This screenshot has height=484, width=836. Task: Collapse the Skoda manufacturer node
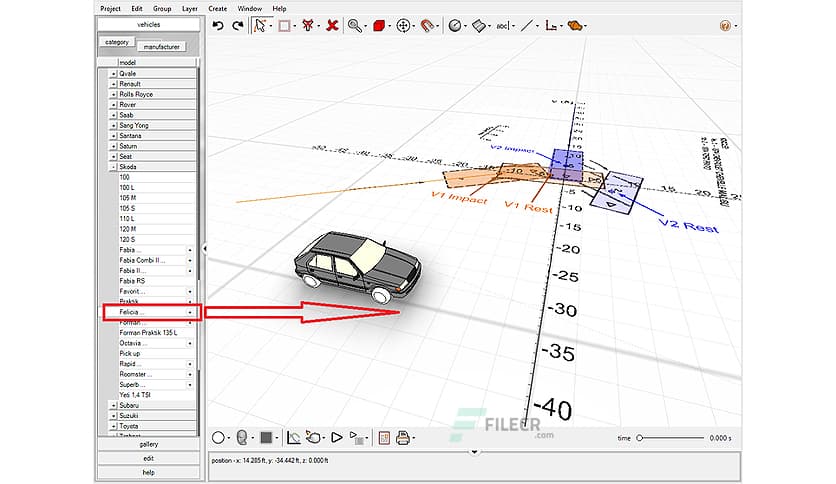click(113, 166)
